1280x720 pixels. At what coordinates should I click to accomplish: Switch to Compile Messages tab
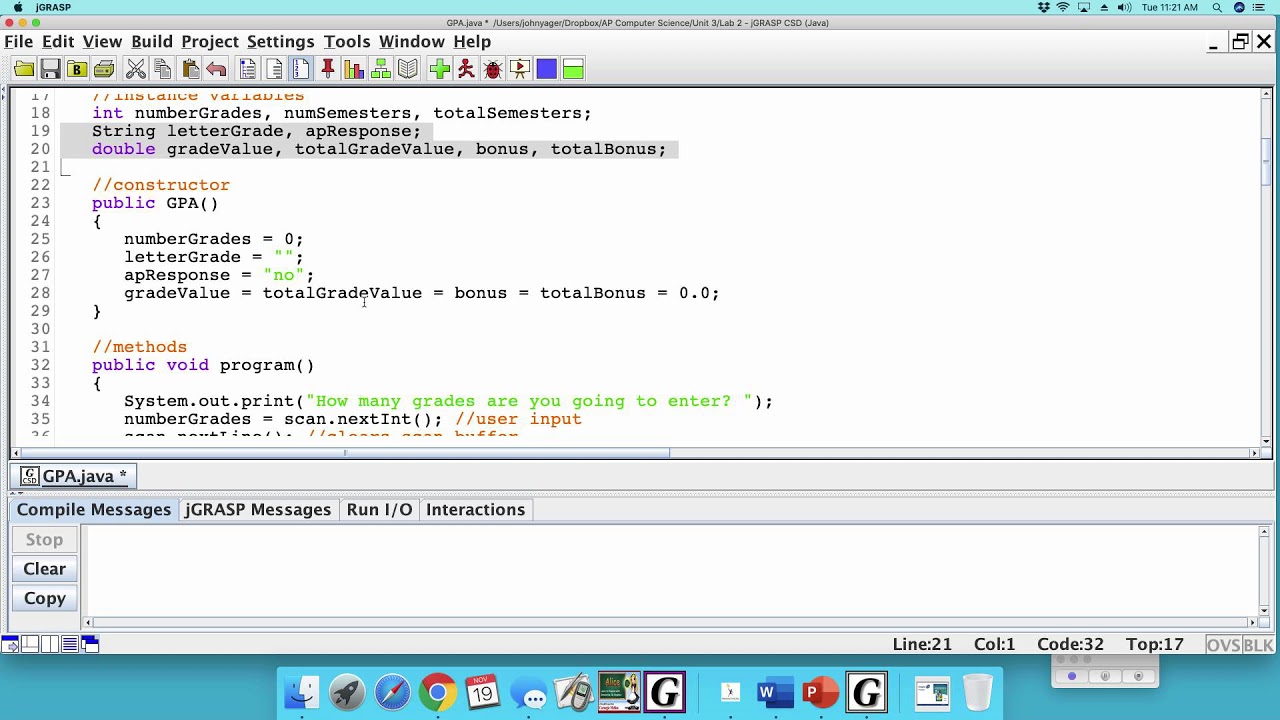(94, 510)
